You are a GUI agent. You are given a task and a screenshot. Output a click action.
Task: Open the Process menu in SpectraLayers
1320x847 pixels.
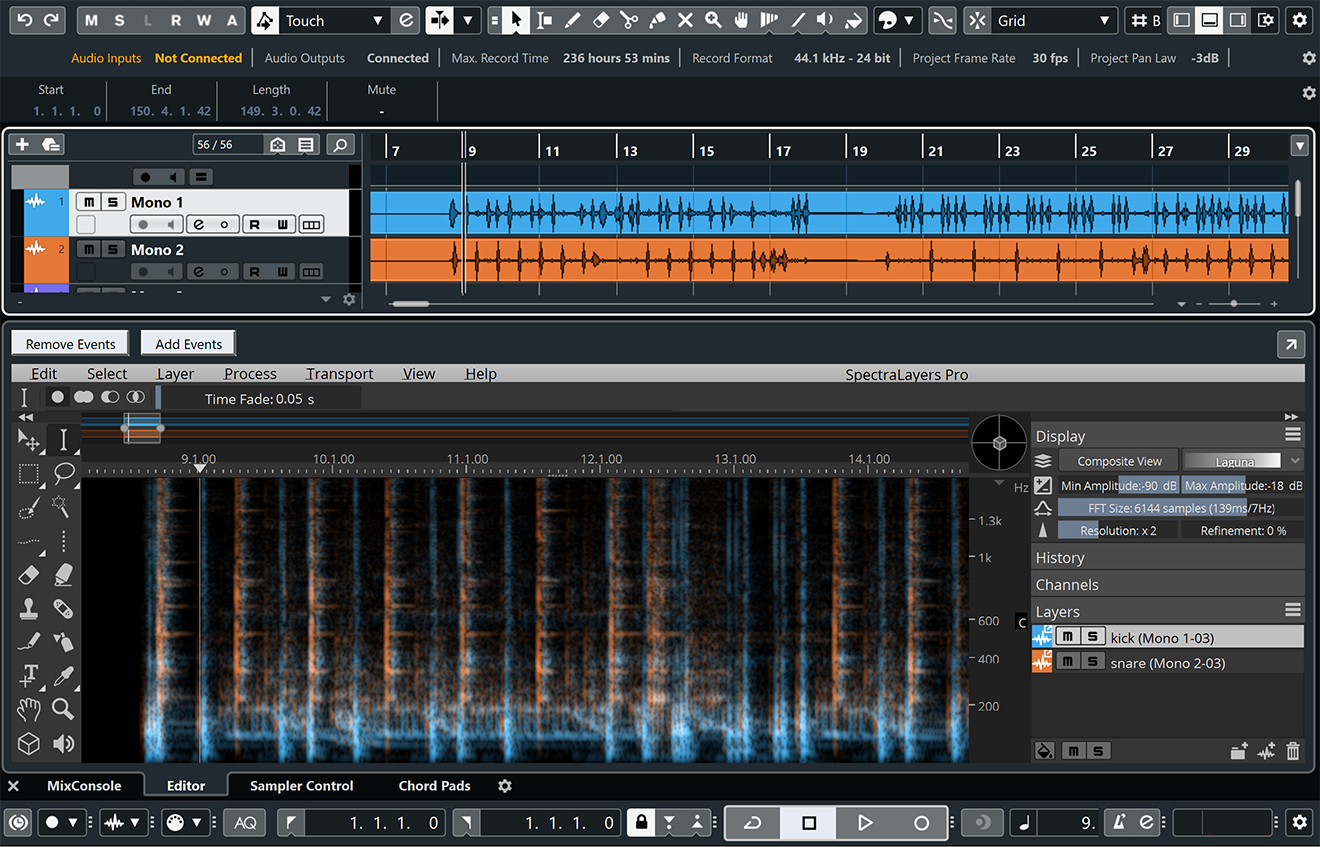click(250, 374)
